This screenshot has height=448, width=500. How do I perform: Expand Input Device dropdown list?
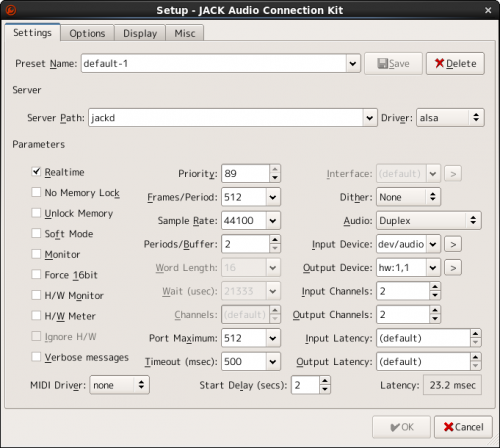(433, 244)
